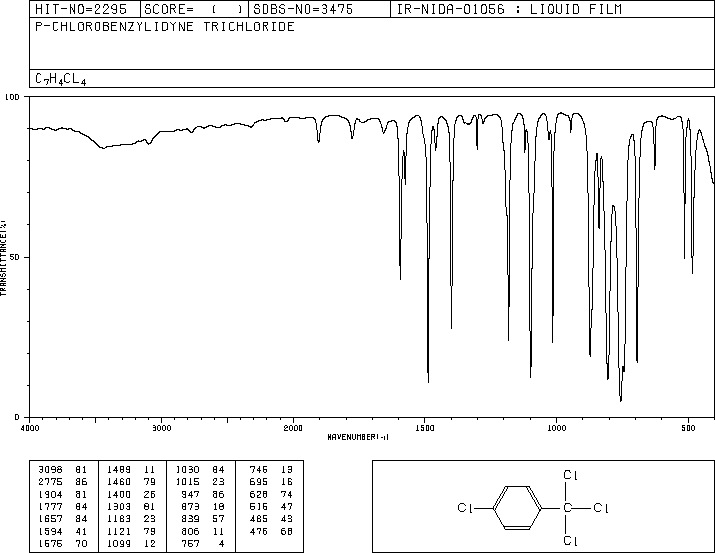715x553 pixels.
Task: Select peak wavenumber 1099 in the table
Action: (x=119, y=543)
